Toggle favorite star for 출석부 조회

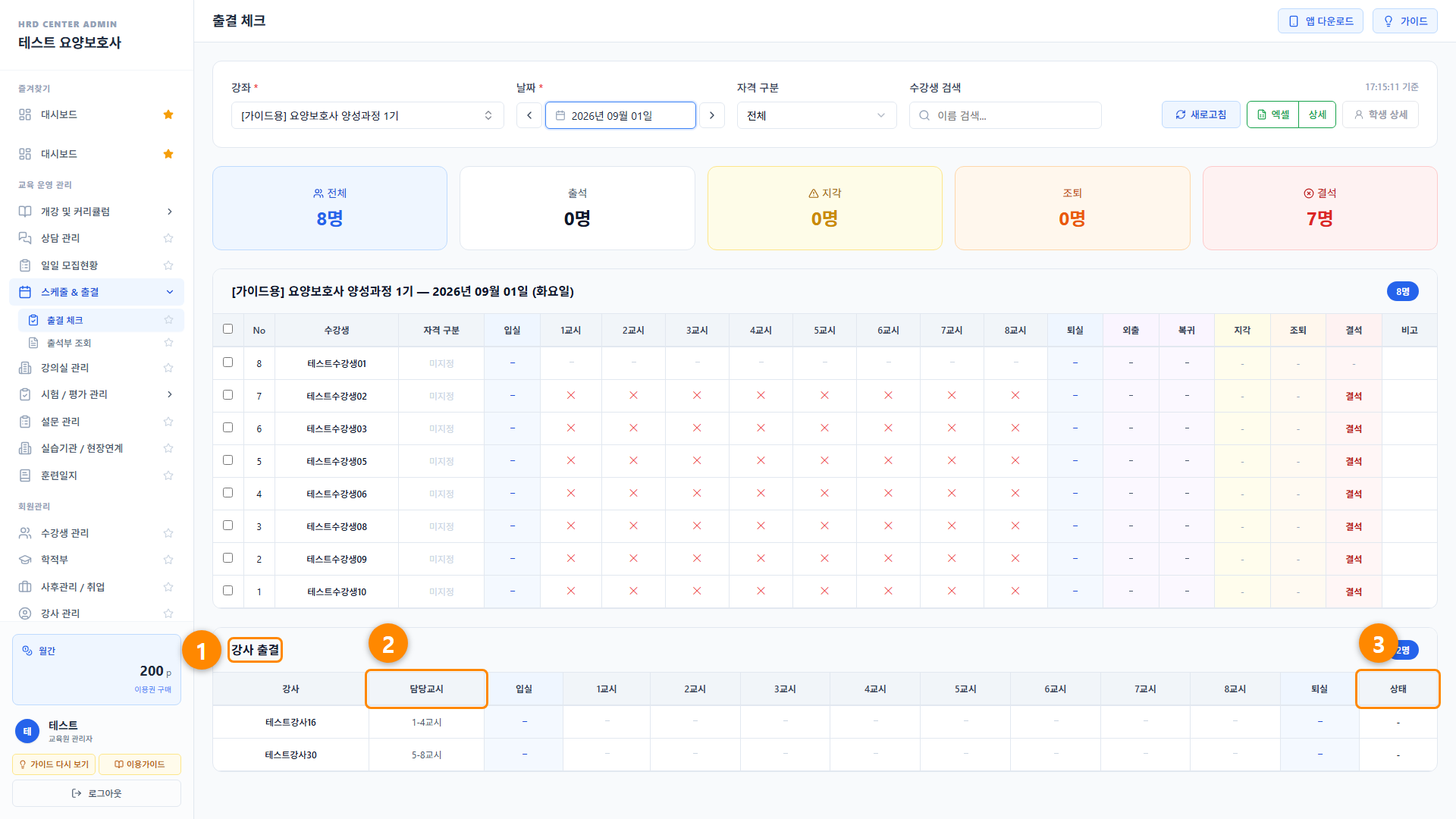coord(168,343)
